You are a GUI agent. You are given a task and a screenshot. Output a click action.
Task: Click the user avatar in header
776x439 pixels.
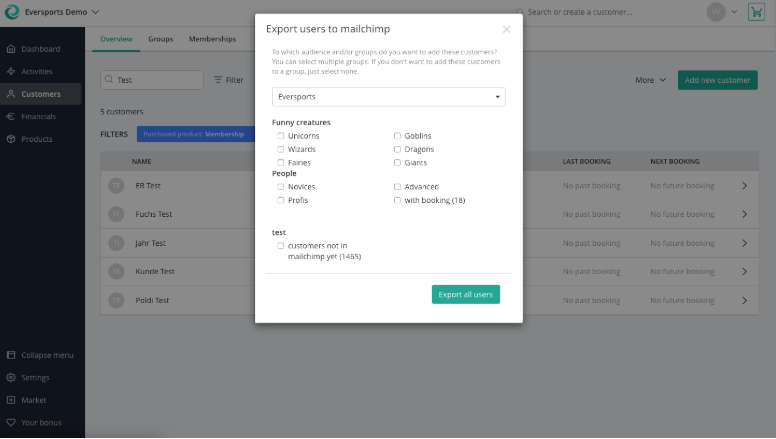pyautogui.click(x=716, y=12)
